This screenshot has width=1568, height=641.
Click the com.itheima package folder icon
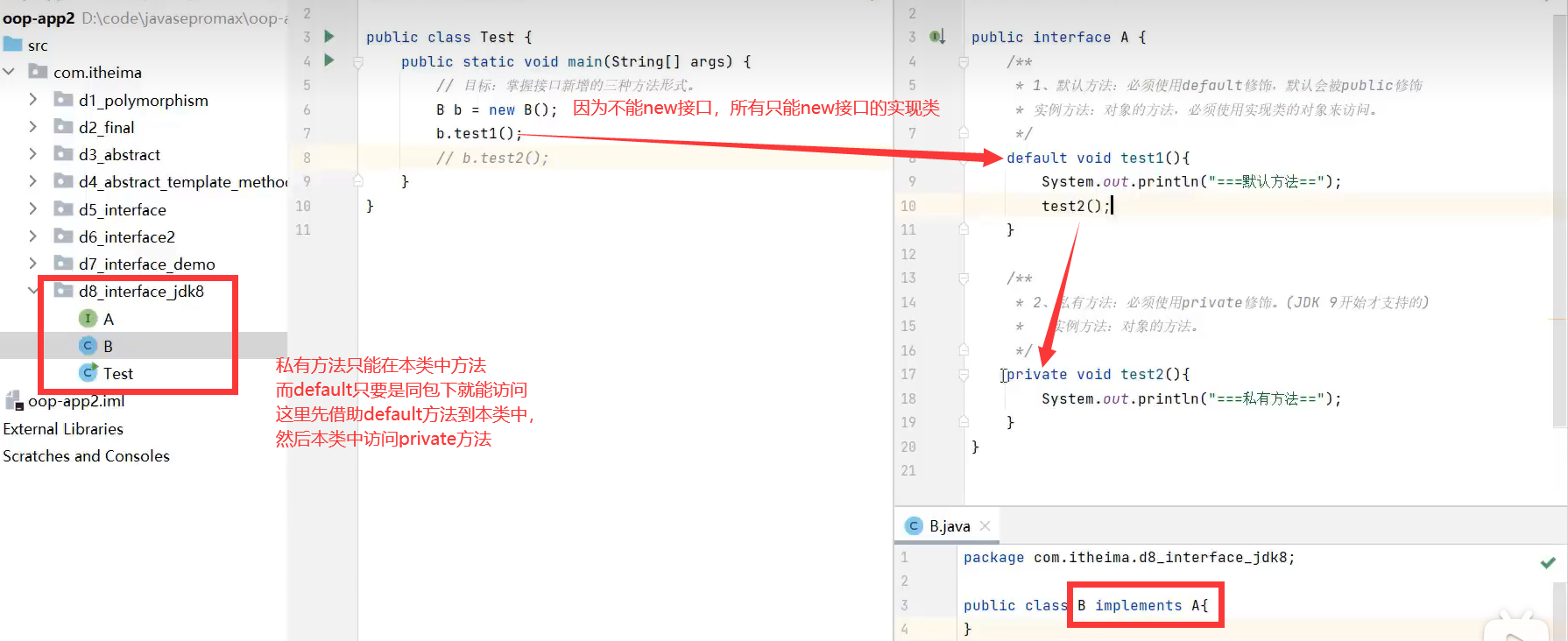[x=38, y=72]
